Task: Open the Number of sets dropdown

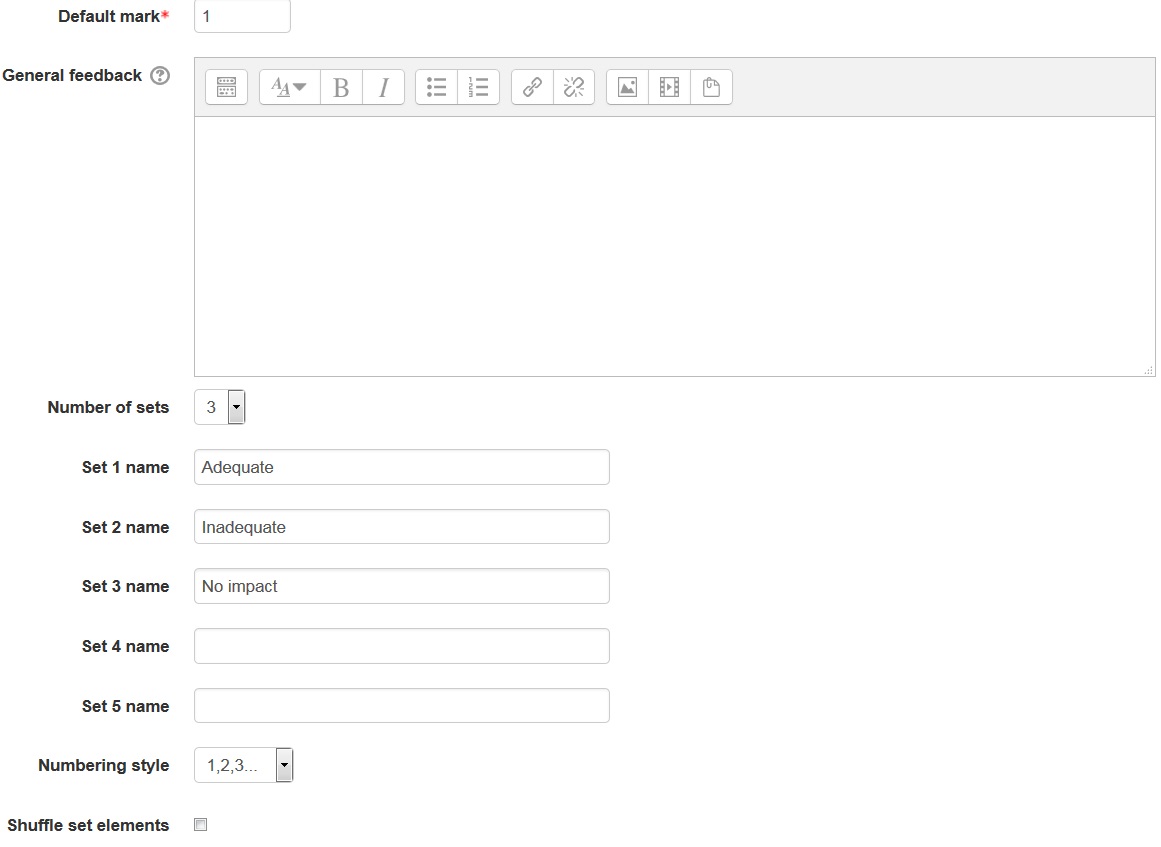Action: point(220,407)
